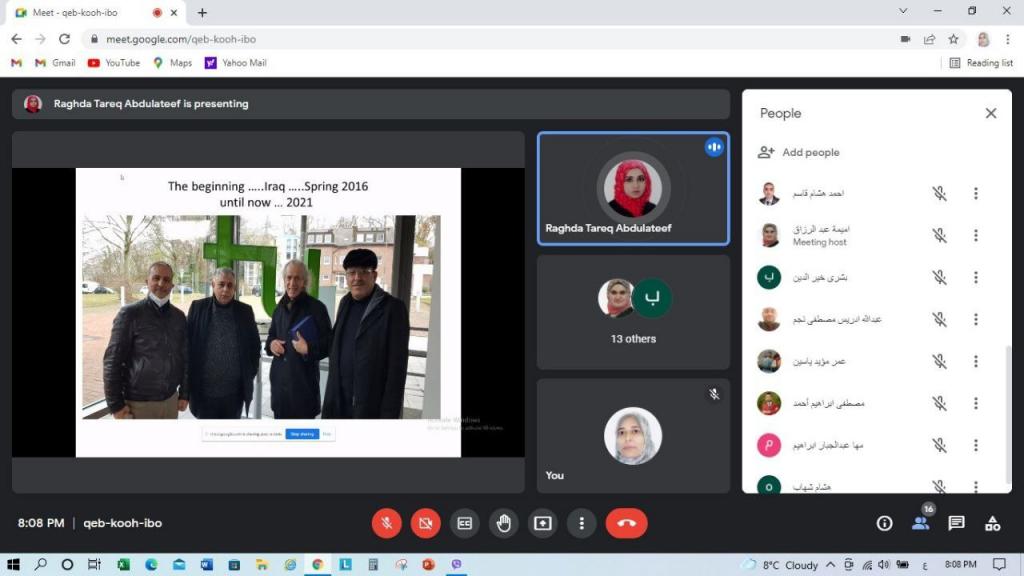Open more actions for the Meeting host participant

pos(975,236)
